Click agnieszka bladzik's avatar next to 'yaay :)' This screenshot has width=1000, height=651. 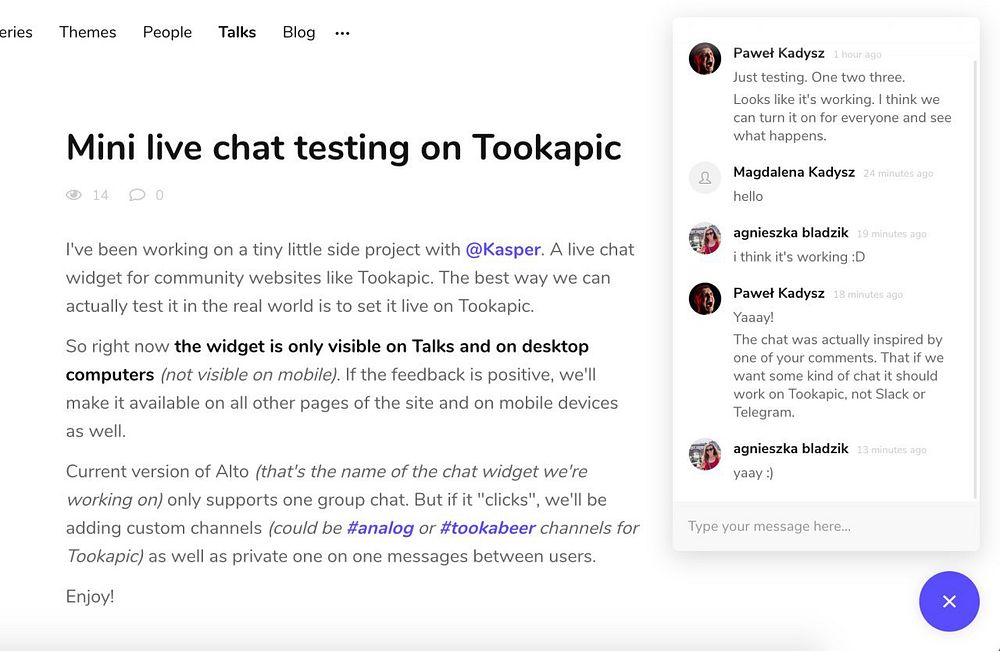(705, 454)
